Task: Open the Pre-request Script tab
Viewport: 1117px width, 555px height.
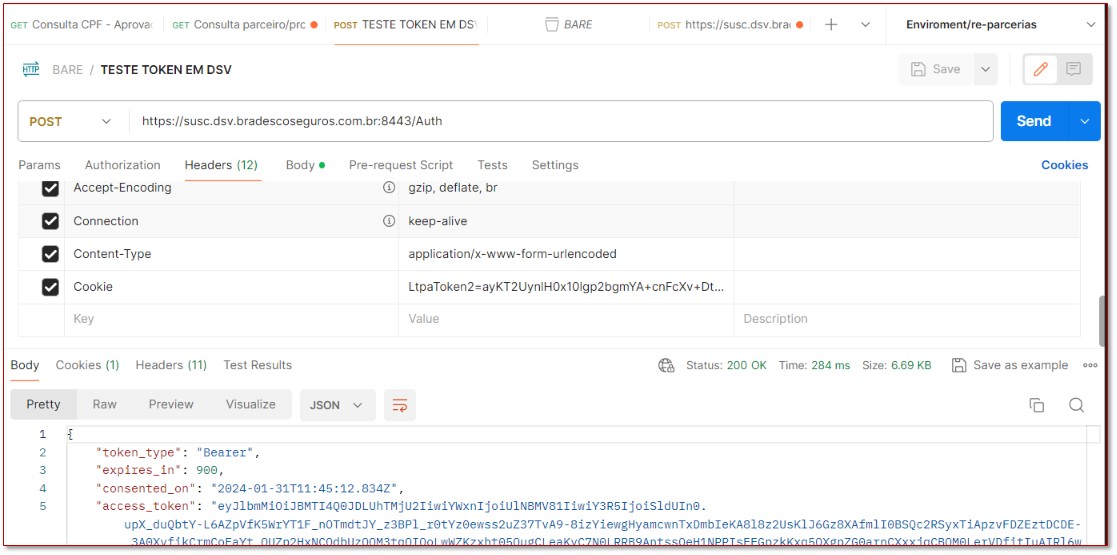Action: tap(400, 165)
